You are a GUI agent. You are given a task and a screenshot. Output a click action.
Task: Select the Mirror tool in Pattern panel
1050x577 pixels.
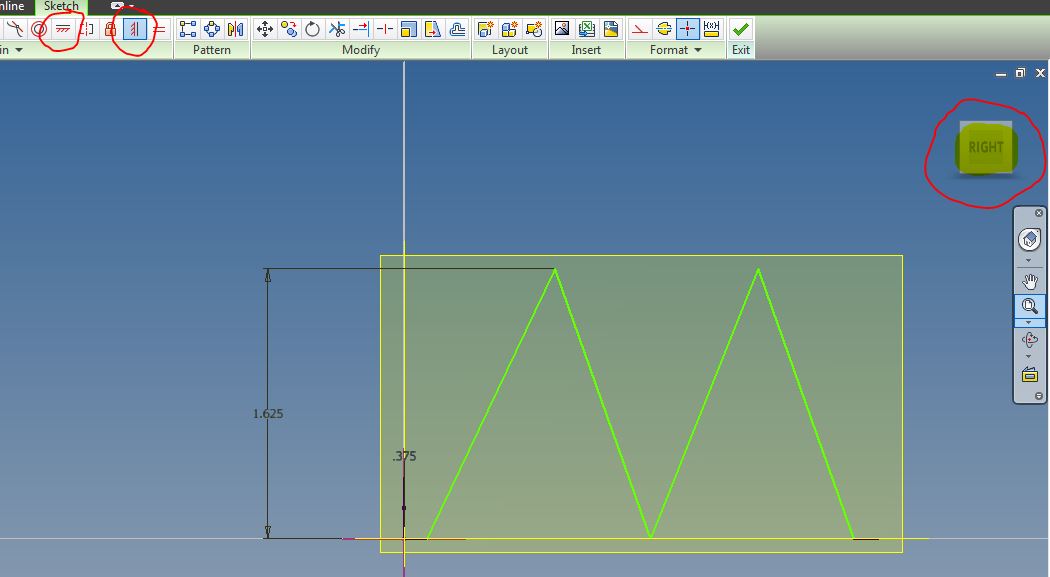click(x=237, y=28)
